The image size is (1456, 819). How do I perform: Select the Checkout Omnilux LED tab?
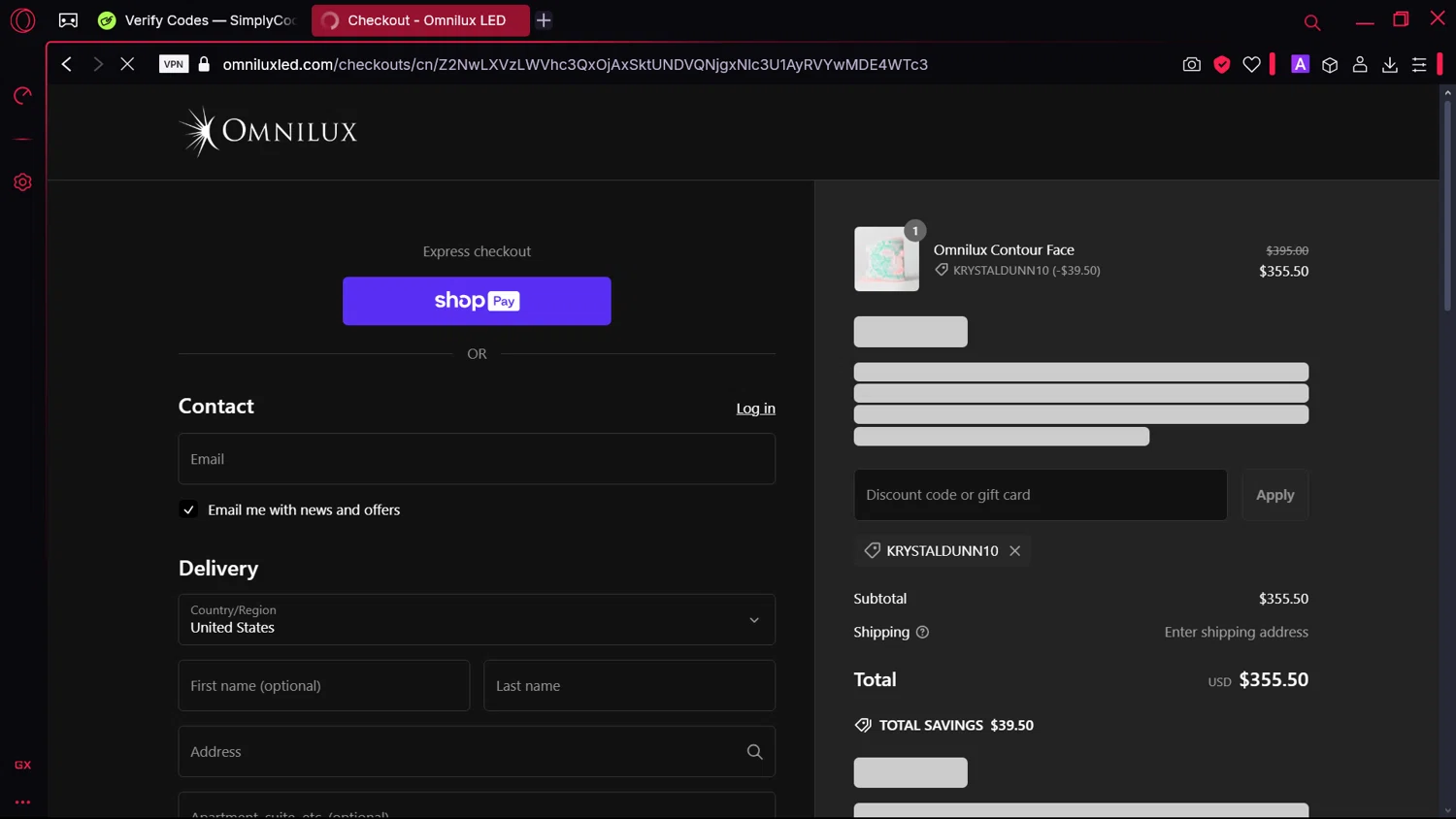click(x=420, y=19)
